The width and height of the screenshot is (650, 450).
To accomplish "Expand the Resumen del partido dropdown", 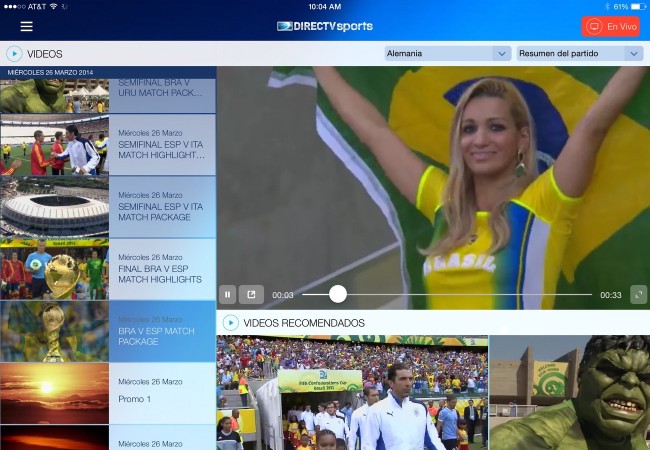I will click(580, 53).
